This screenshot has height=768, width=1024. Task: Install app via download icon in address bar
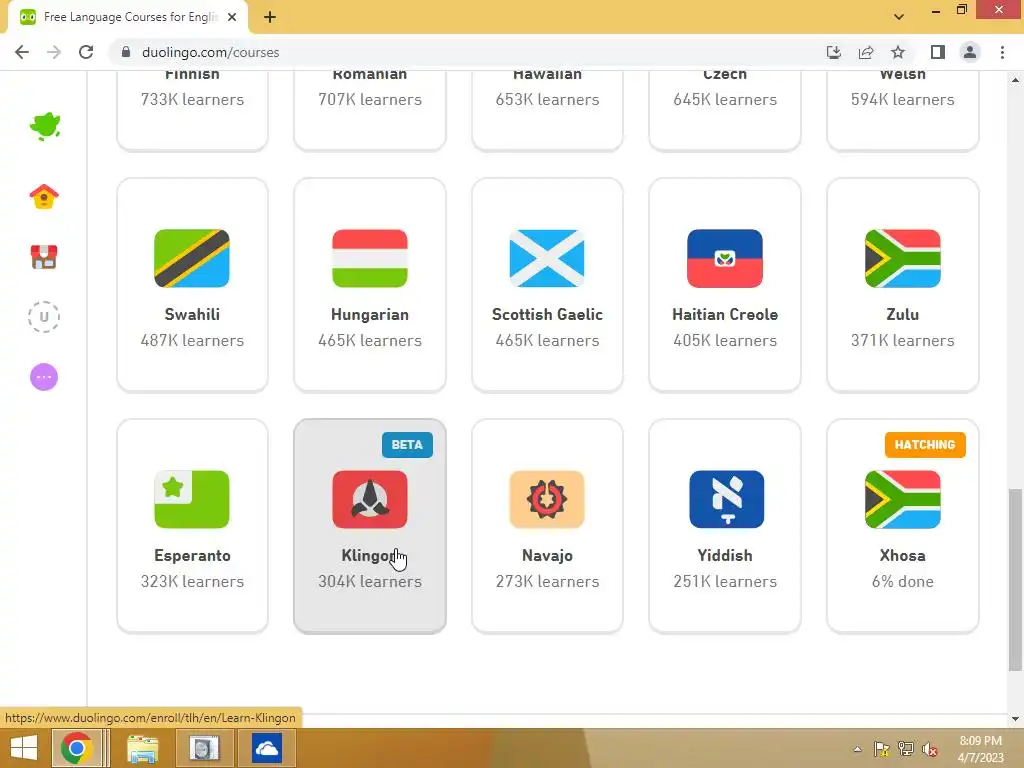tap(834, 52)
